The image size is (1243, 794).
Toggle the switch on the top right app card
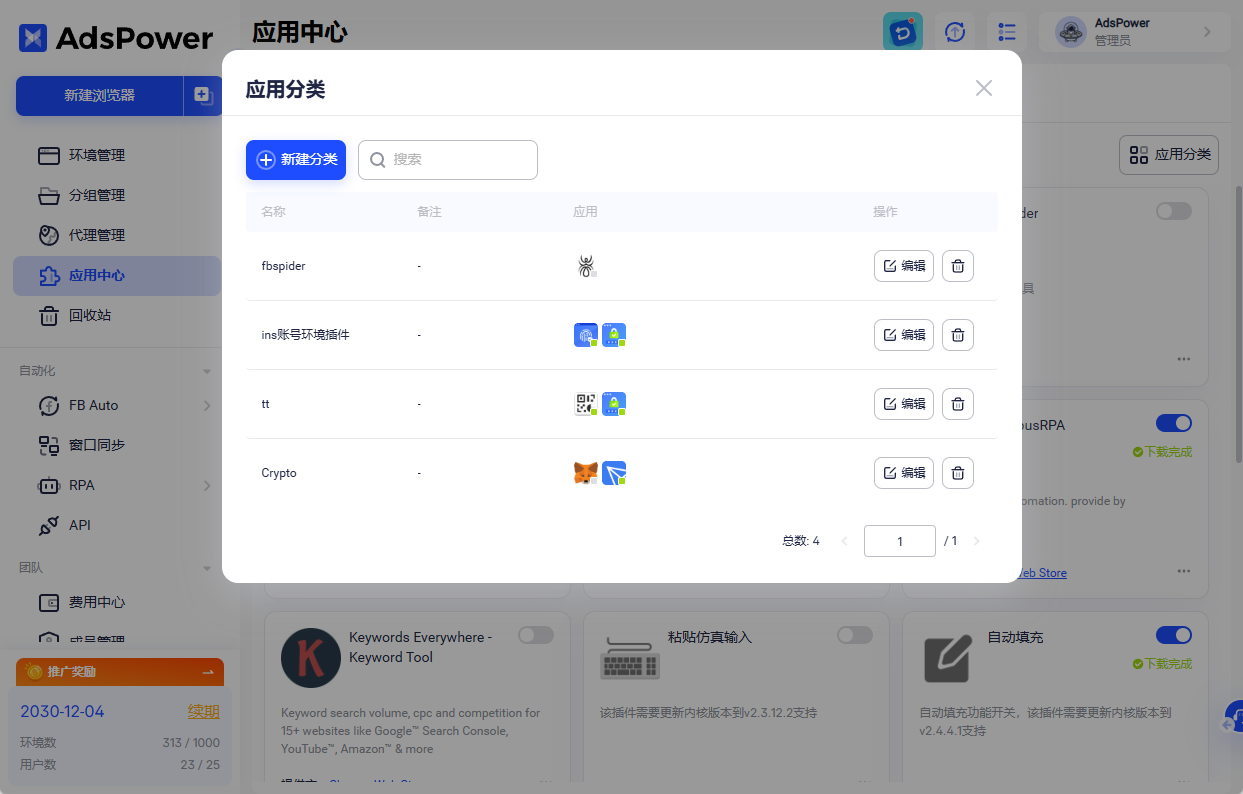[x=1174, y=211]
